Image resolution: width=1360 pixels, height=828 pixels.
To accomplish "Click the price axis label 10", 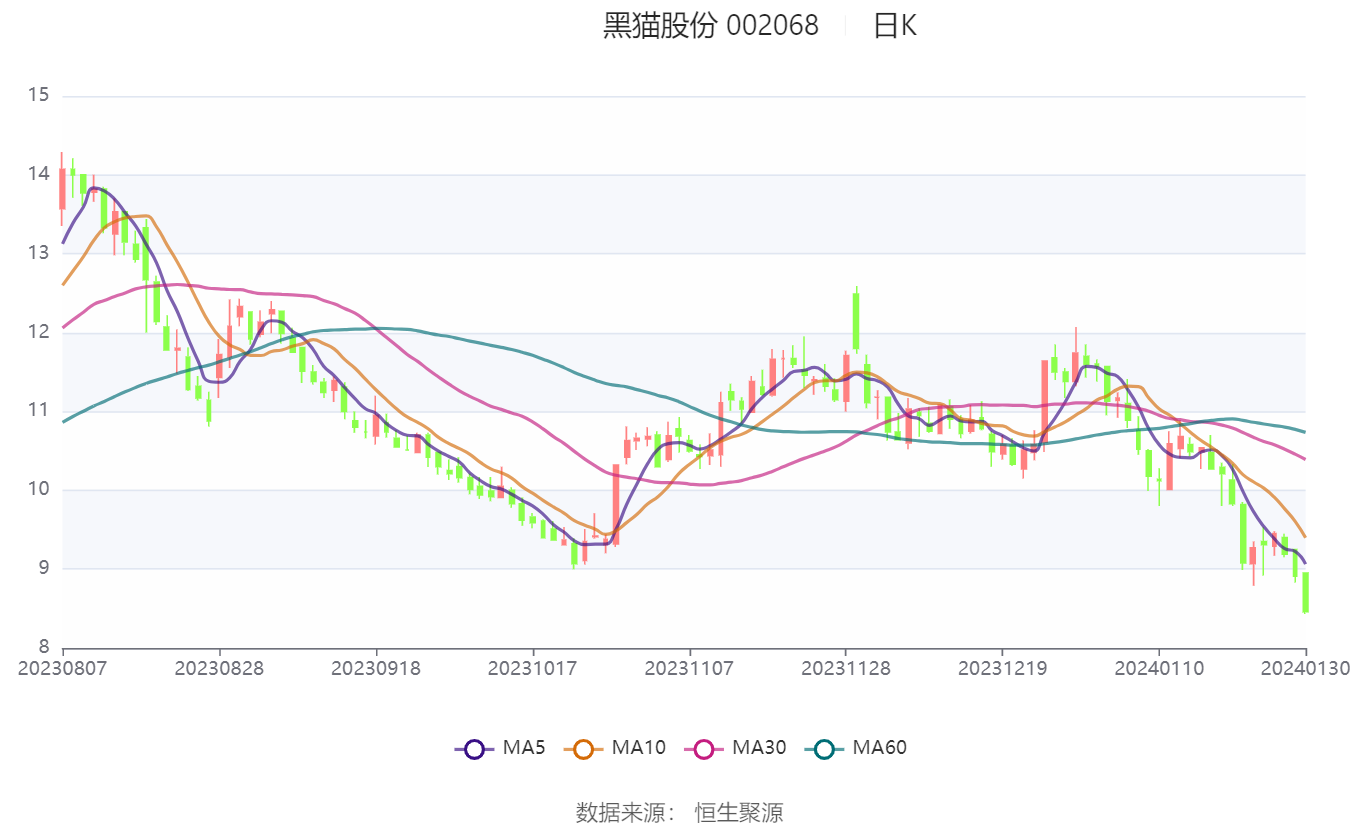I will point(39,489).
